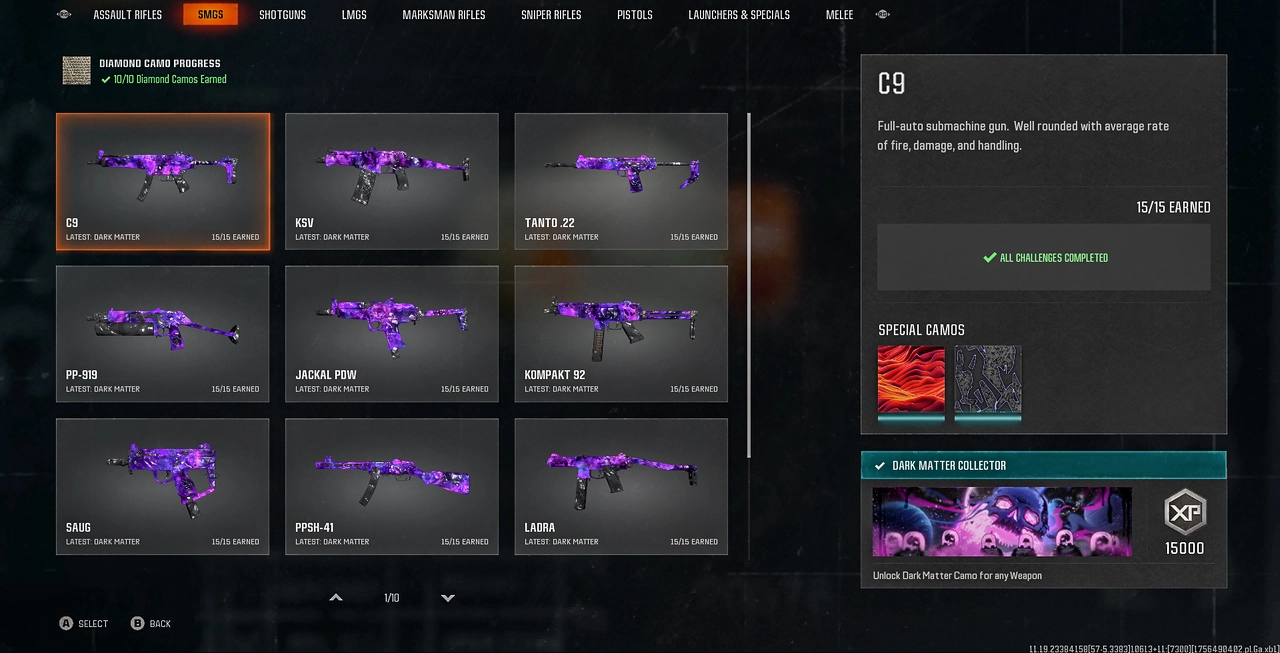
Task: Click the Dark Matter Collector checkmark
Action: (880, 465)
